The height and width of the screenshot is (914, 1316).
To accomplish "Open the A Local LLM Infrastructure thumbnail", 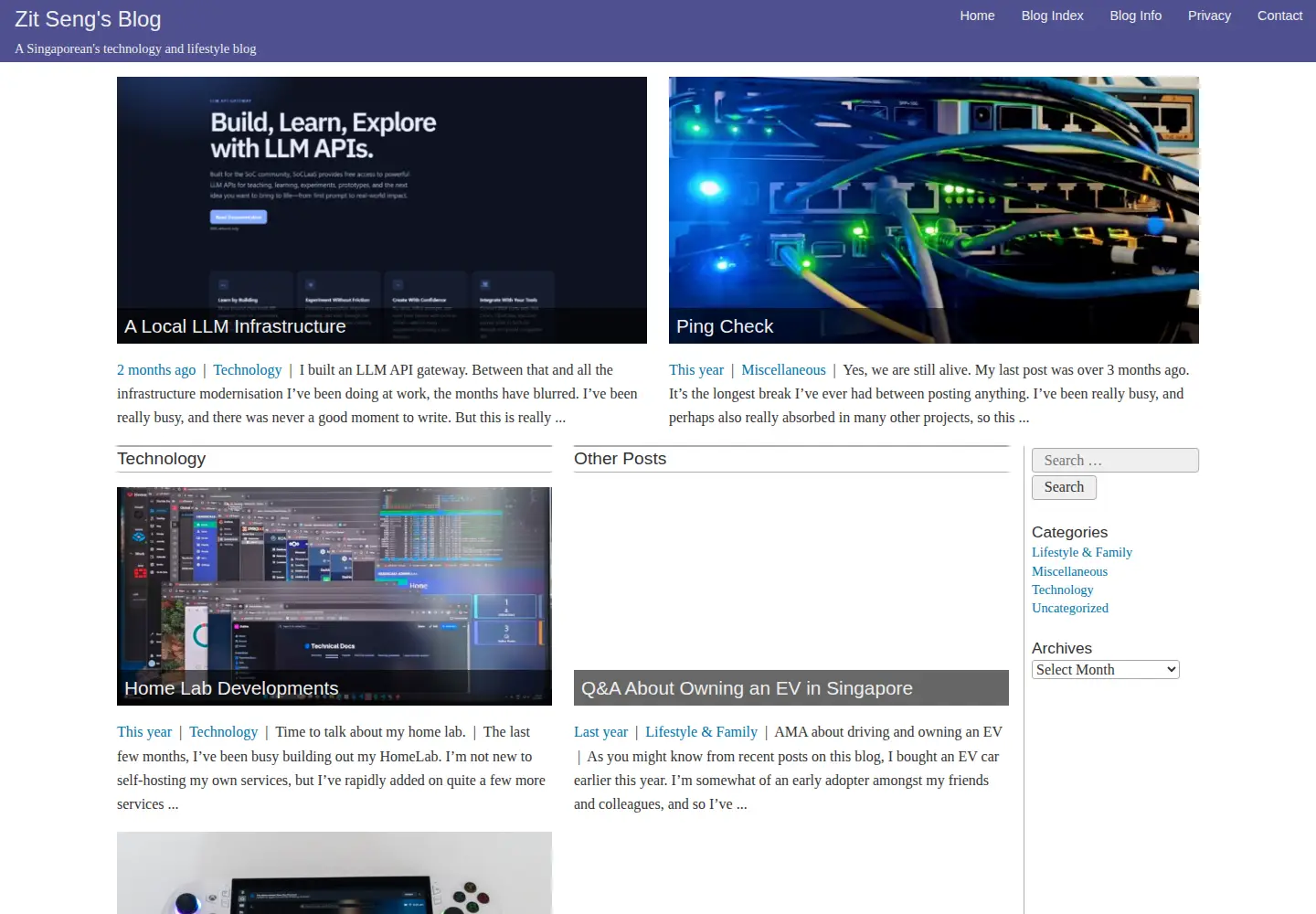I will [382, 210].
